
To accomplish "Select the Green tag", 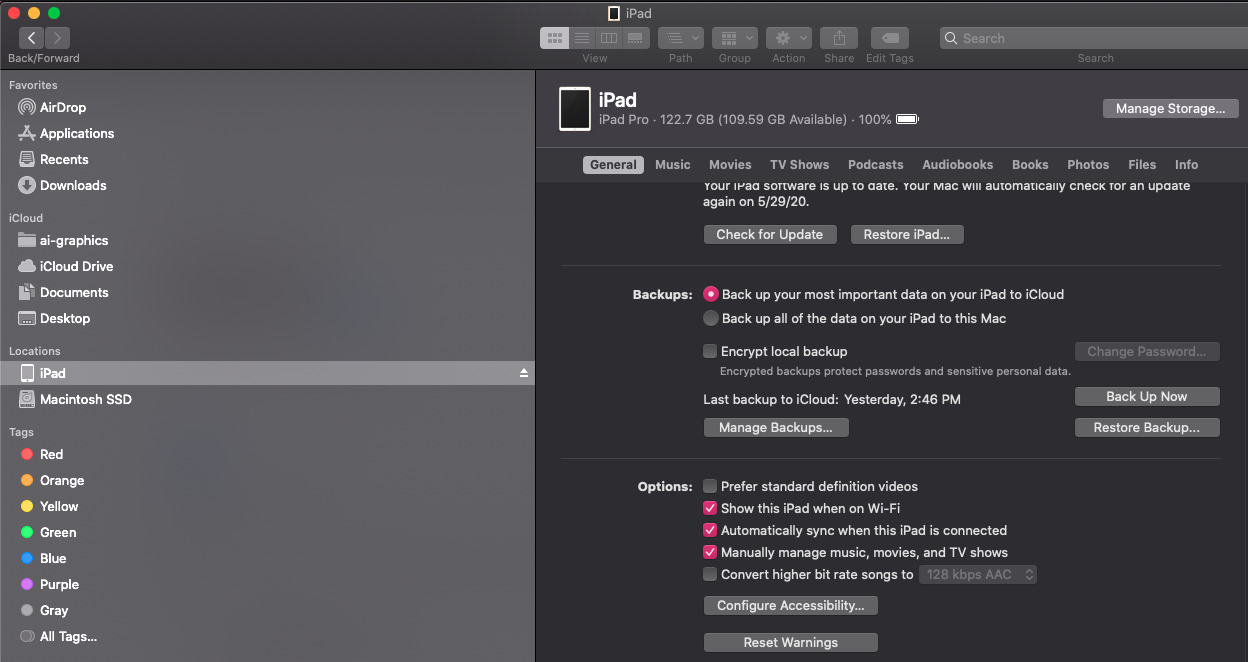I will coord(49,532).
